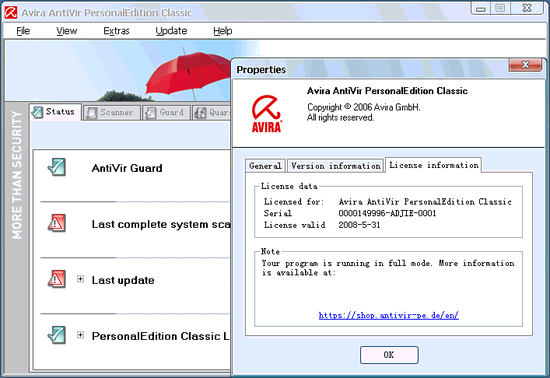Click the license valid date 2008-5-31
Image resolution: width=550 pixels, height=378 pixels.
(x=359, y=225)
